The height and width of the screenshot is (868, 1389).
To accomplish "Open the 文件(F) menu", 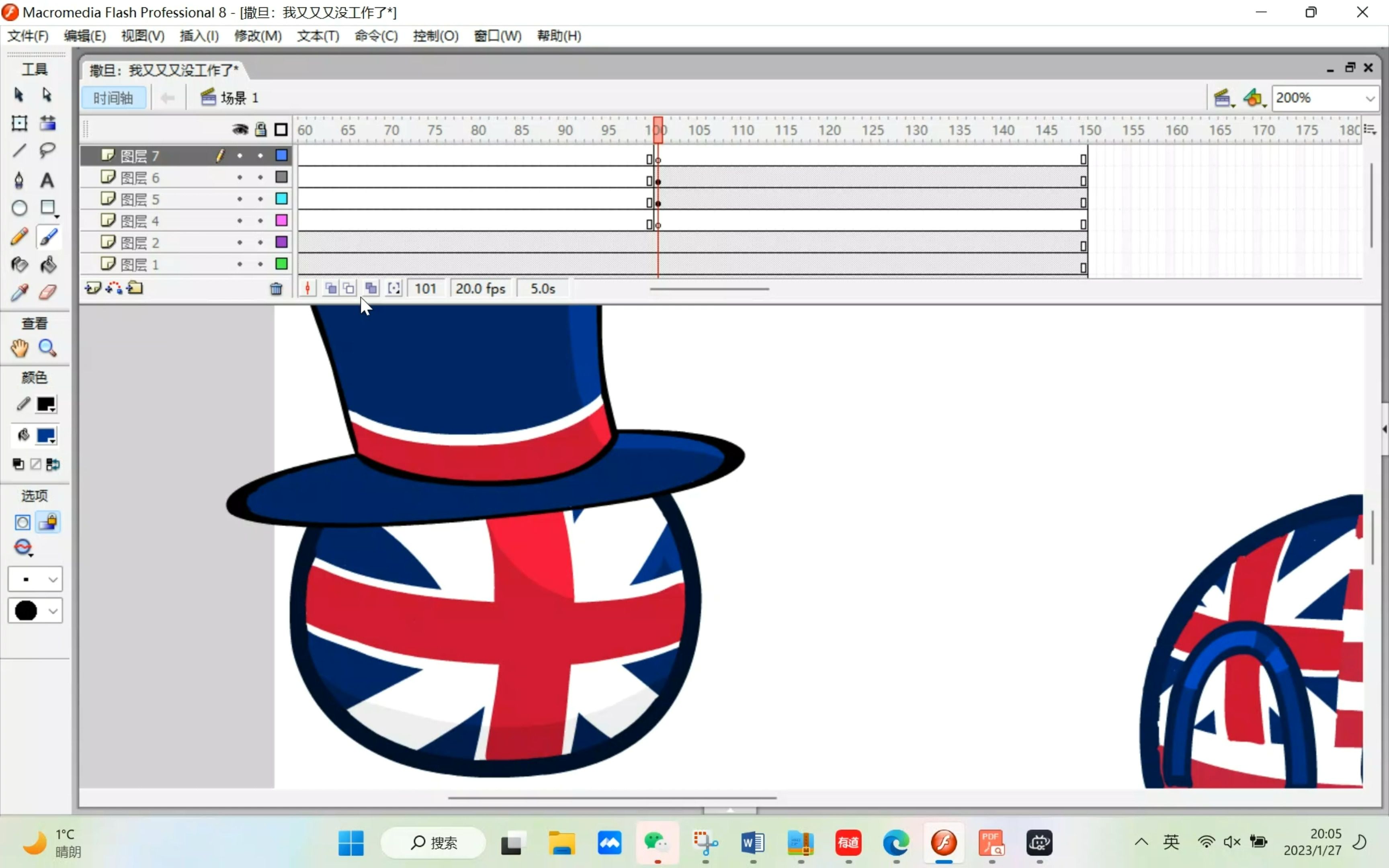I will pos(28,36).
